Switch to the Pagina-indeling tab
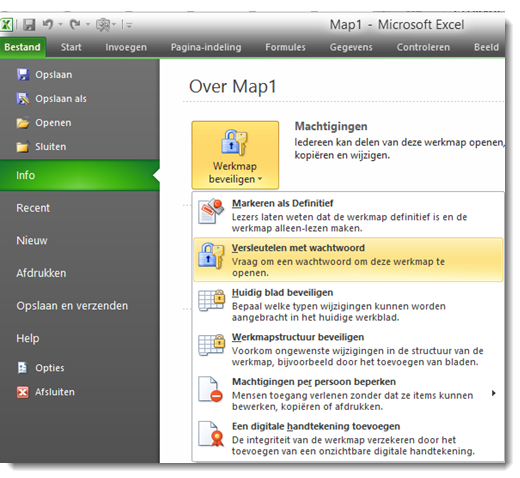 click(x=206, y=47)
